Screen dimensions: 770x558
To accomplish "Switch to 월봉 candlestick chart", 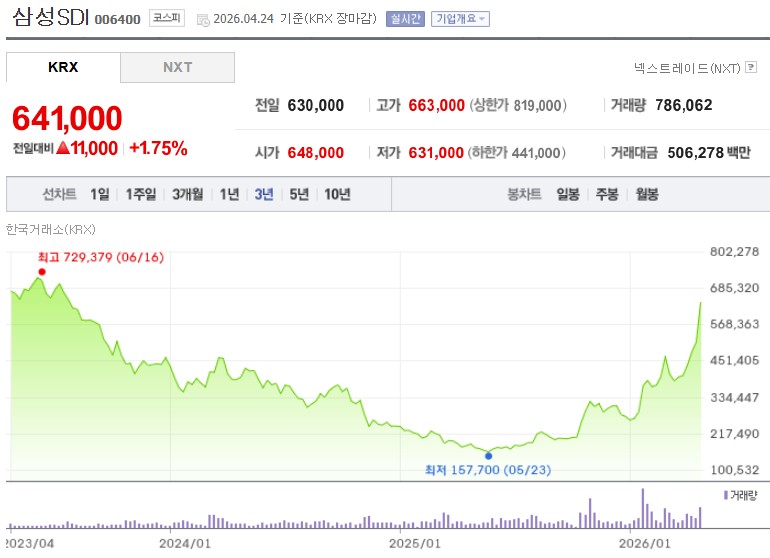I will (x=647, y=194).
